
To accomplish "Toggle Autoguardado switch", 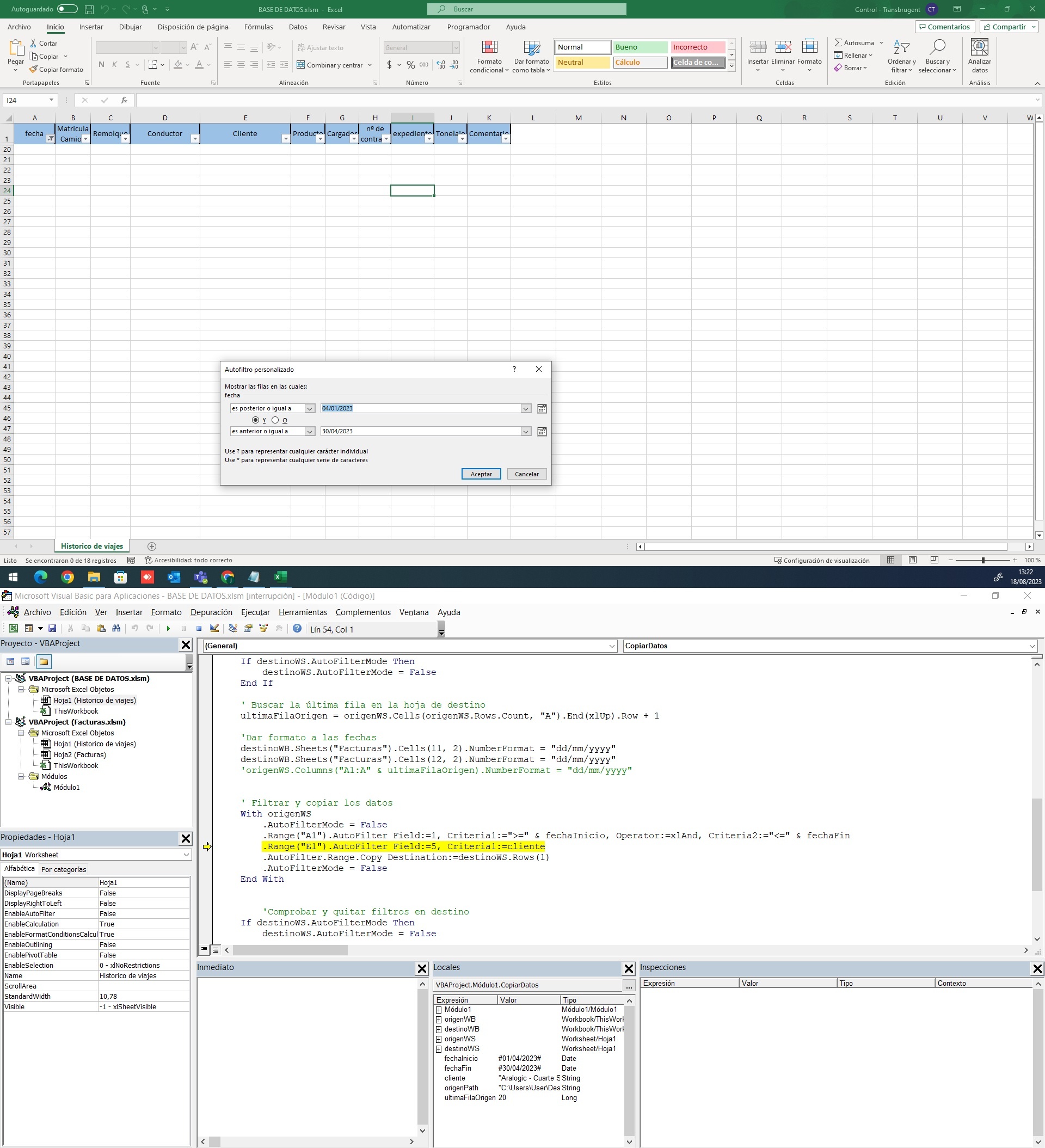I will (67, 9).
